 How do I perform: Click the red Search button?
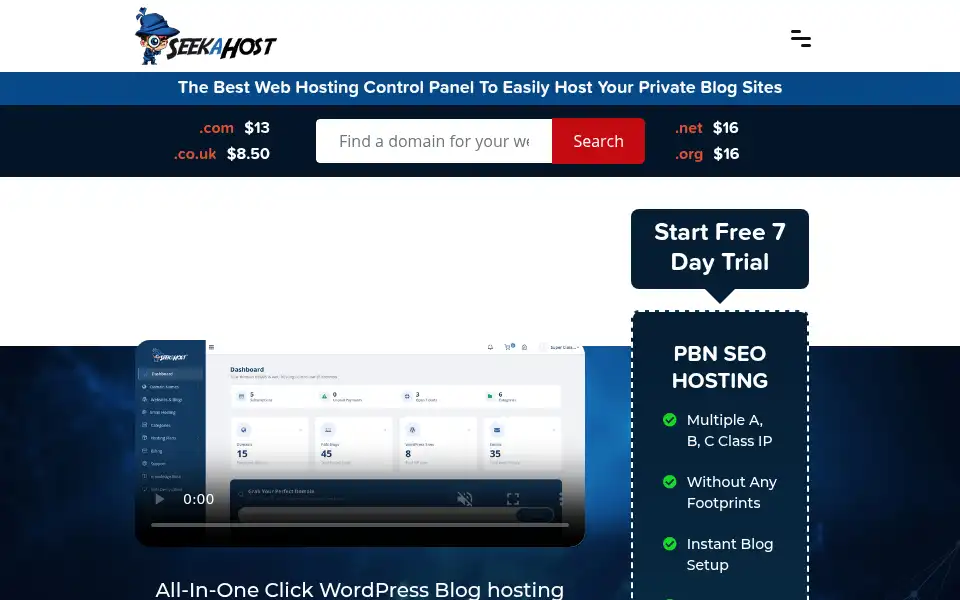[x=598, y=141]
